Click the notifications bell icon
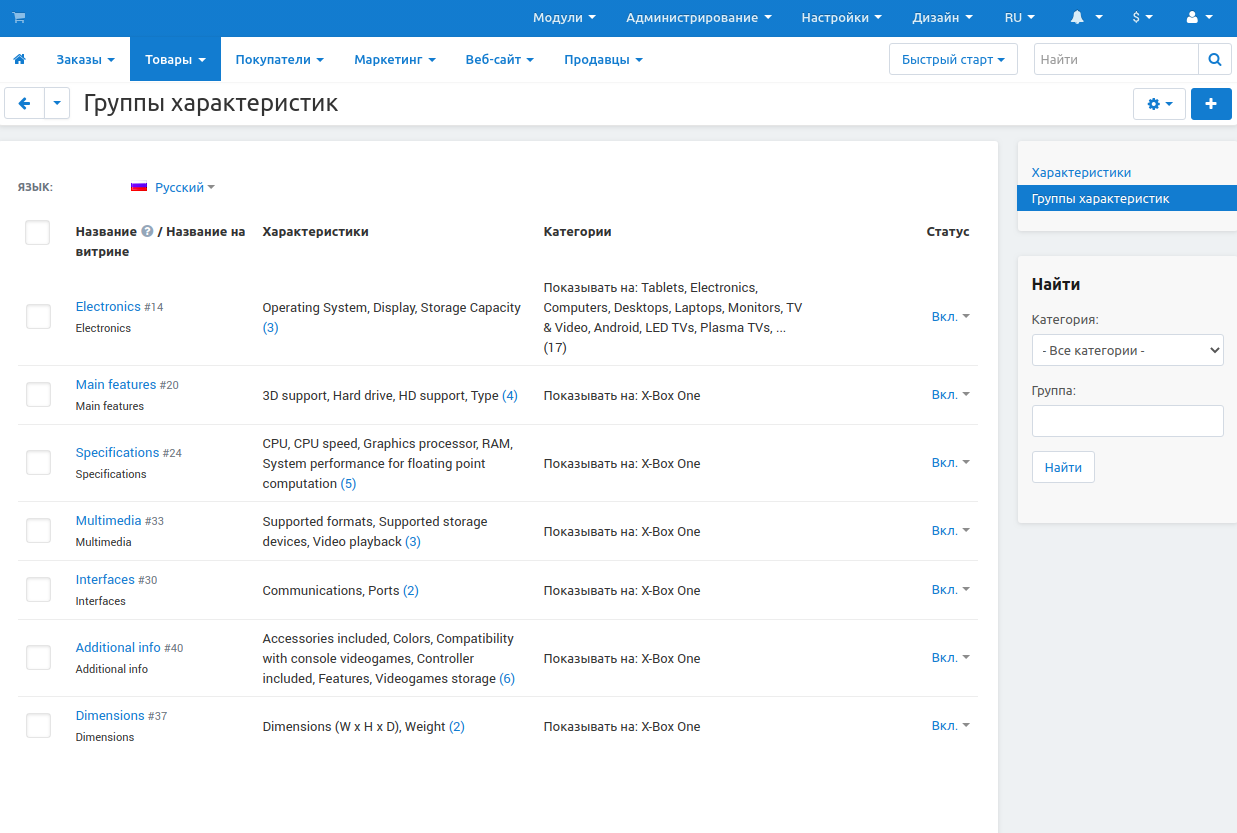1237x833 pixels. pos(1077,18)
